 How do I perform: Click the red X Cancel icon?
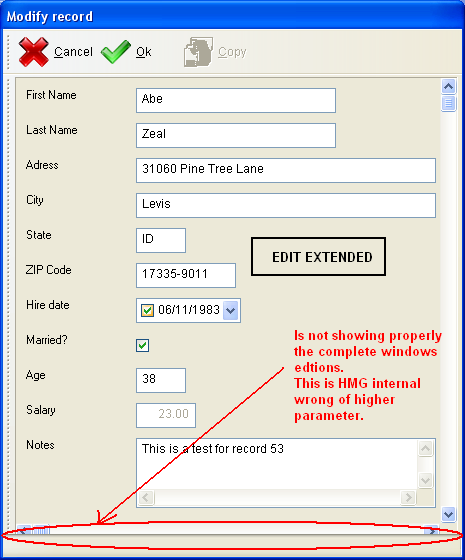coord(34,52)
